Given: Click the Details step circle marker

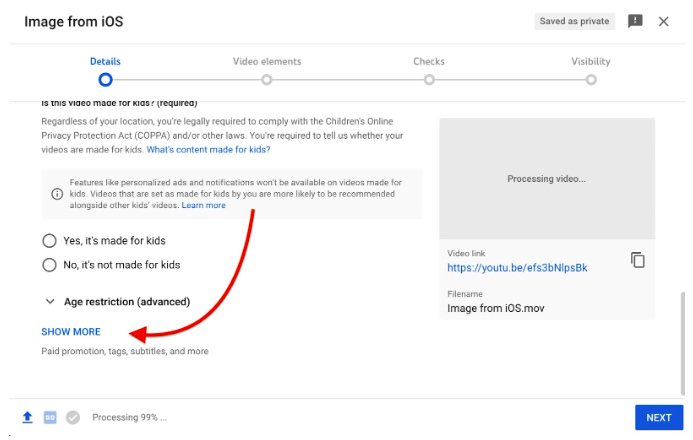Looking at the screenshot, I should 105,80.
